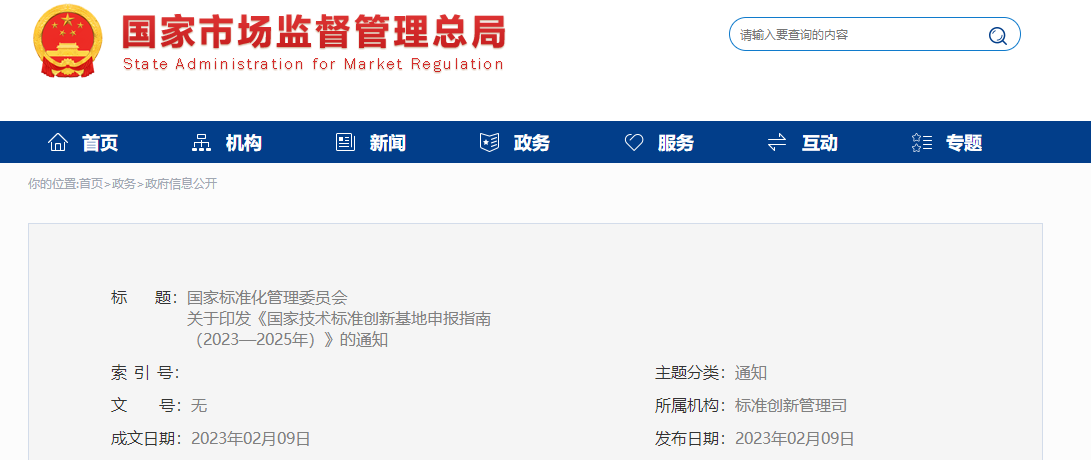Viewport: 1091px width, 460px height.
Task: Click the 主题分类 label
Action: pos(690,373)
